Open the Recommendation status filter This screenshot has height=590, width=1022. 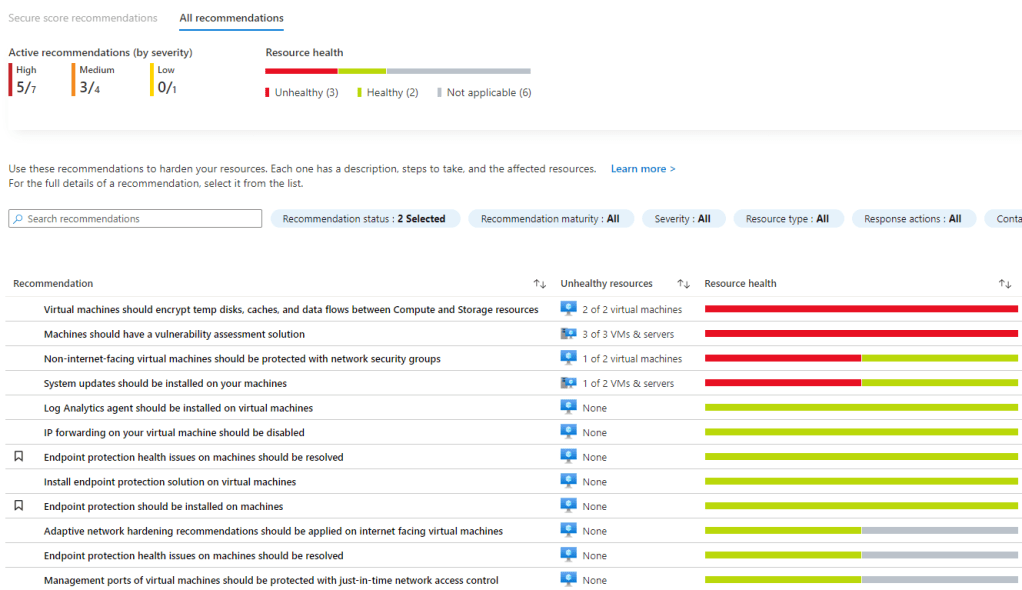point(365,219)
